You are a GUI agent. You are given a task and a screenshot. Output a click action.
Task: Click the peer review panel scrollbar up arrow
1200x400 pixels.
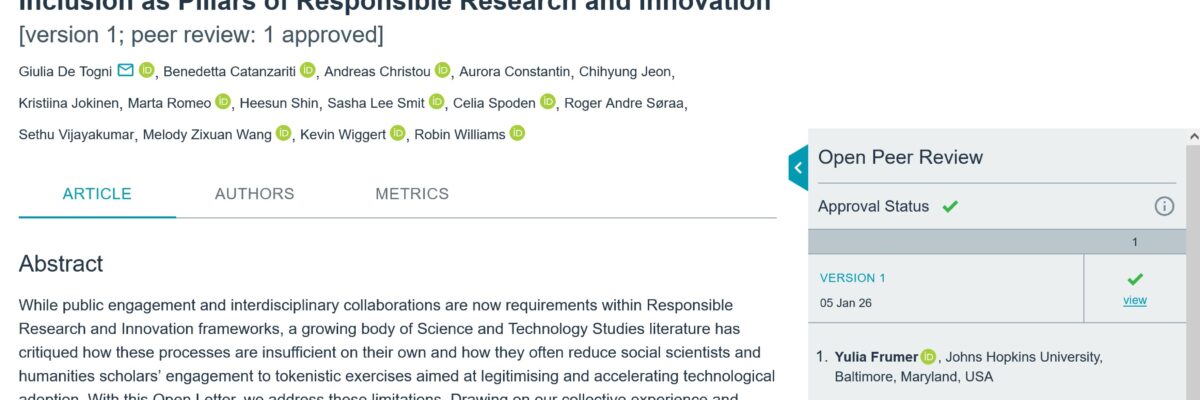1193,136
